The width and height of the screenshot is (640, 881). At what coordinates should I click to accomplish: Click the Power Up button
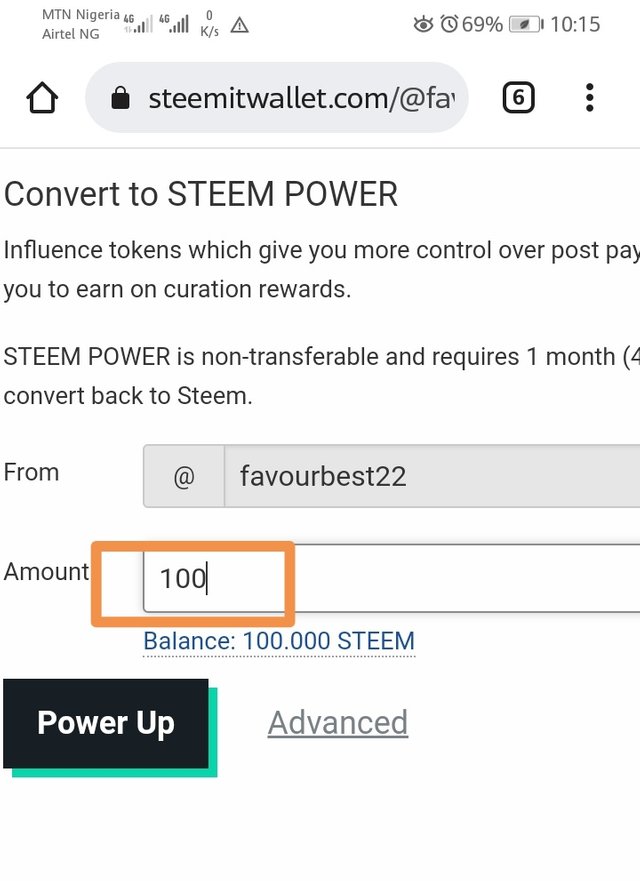[106, 723]
